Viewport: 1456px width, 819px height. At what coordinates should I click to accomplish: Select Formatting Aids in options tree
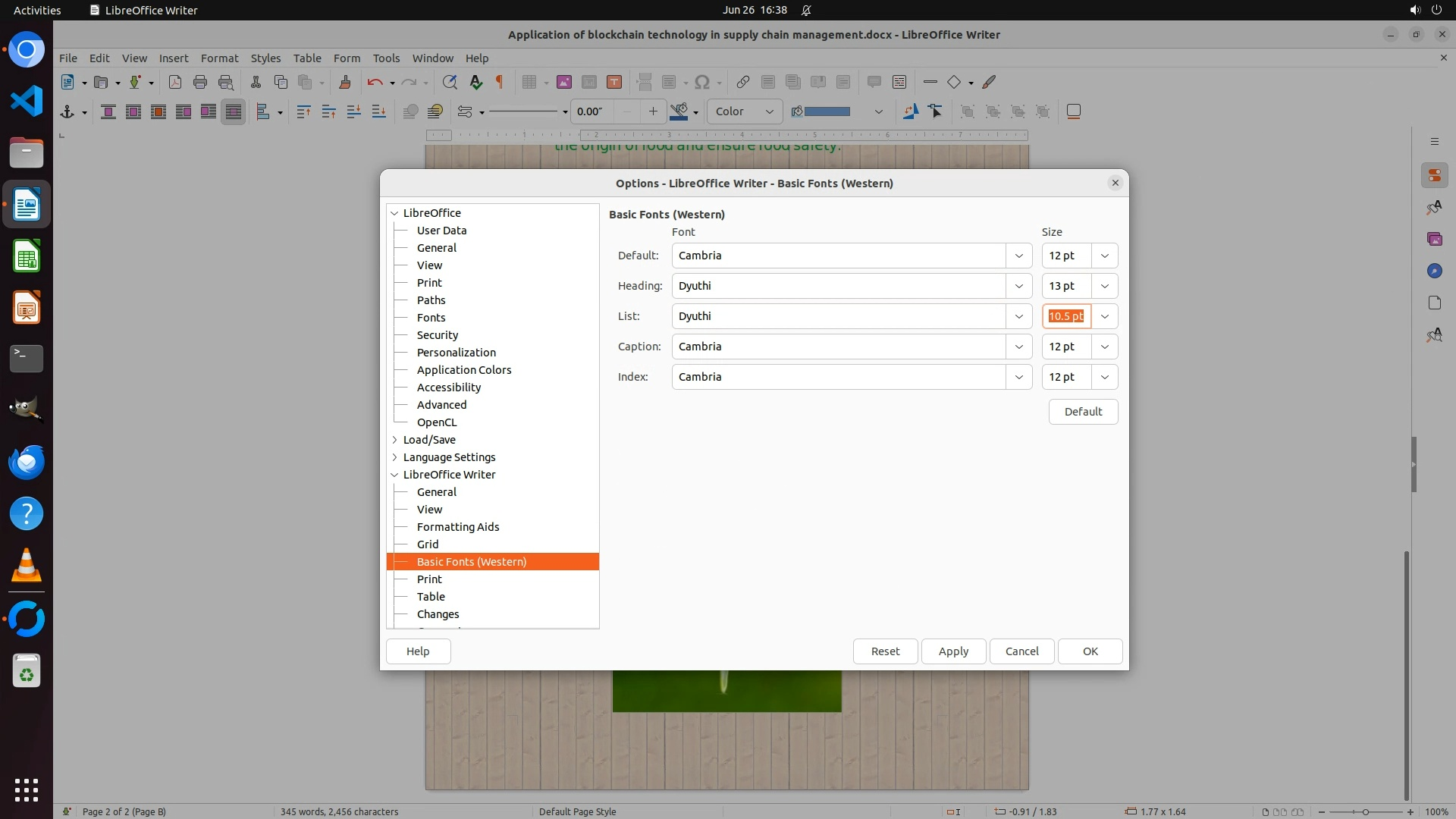click(x=457, y=527)
